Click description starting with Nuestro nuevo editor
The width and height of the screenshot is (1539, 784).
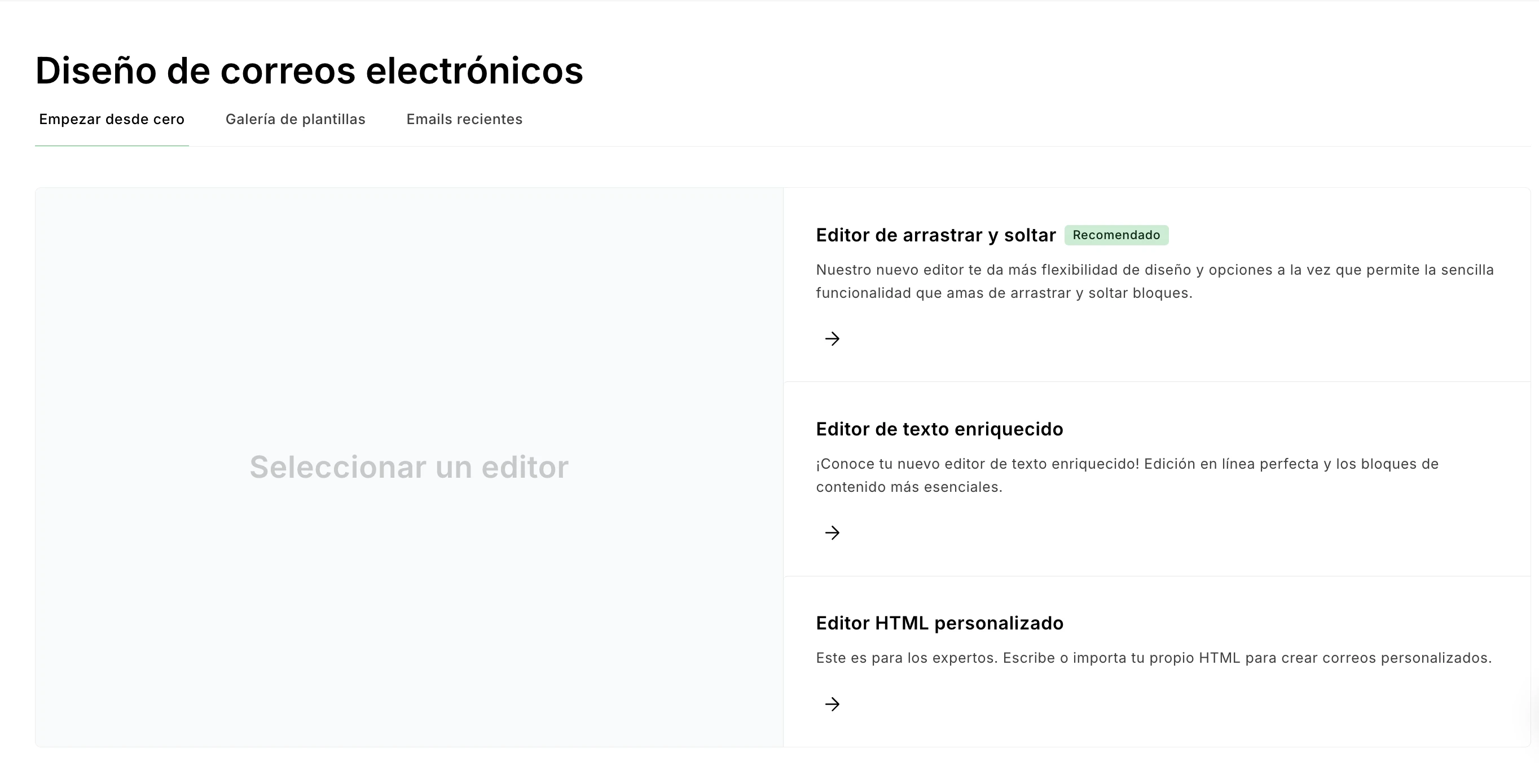point(1154,270)
